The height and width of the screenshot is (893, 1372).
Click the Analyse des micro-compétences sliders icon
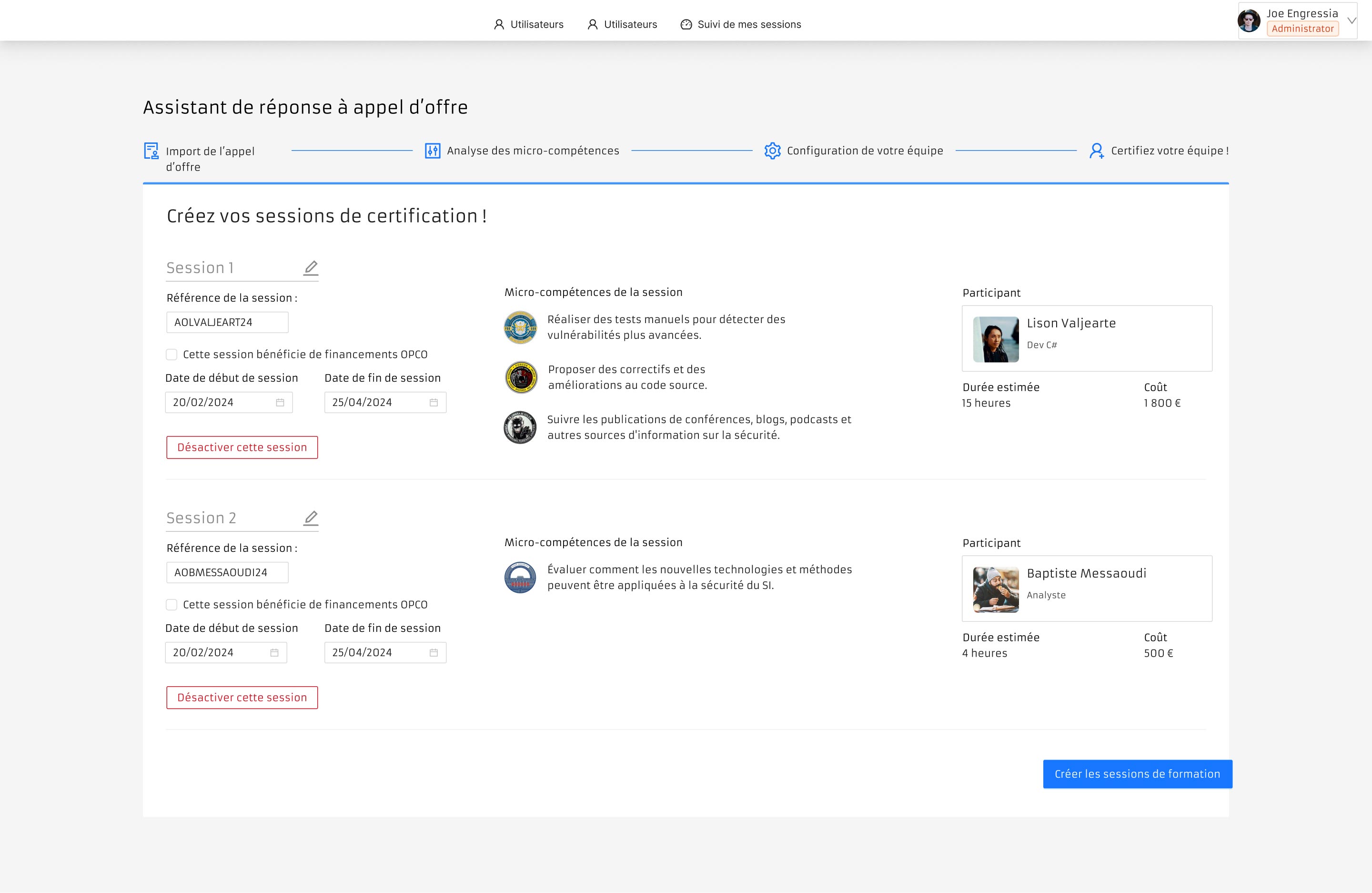pyautogui.click(x=433, y=151)
